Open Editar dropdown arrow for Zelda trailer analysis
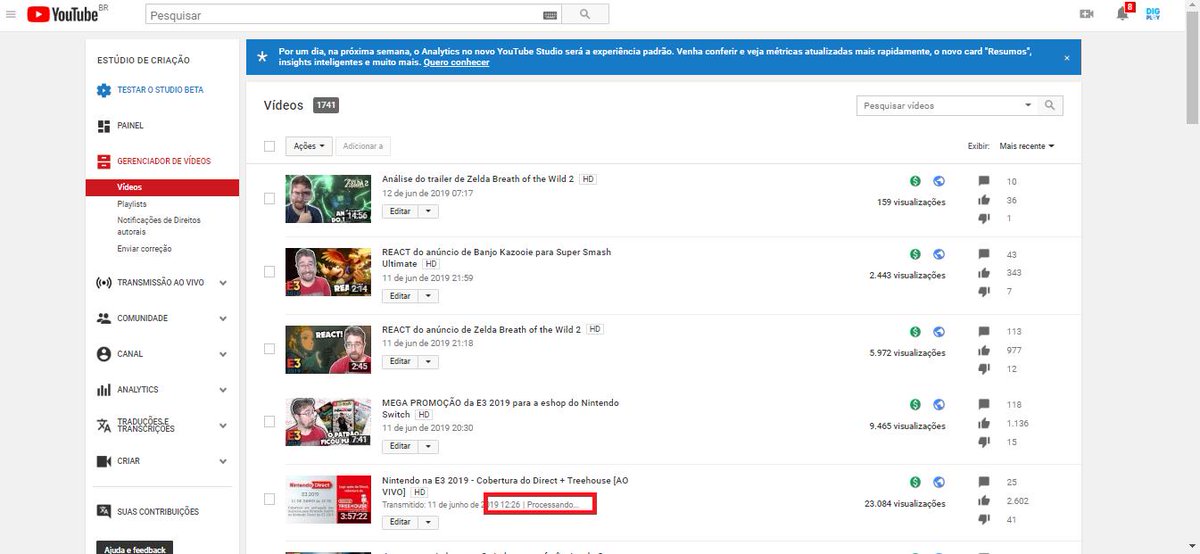This screenshot has height=554, width=1200. click(428, 211)
